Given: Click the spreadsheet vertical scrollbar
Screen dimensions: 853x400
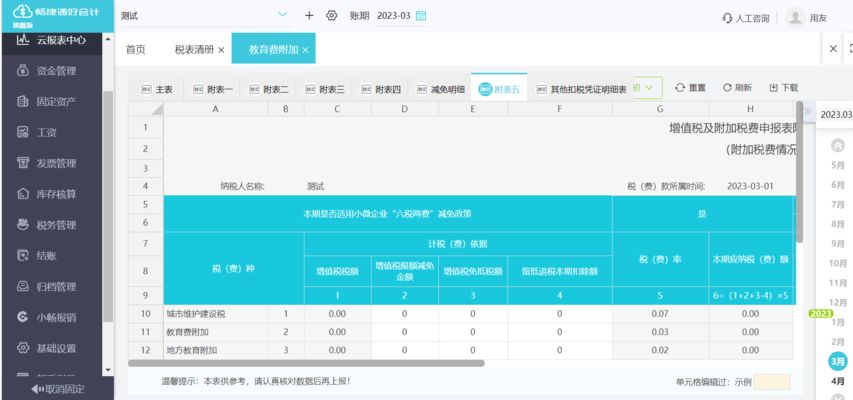Looking at the screenshot, I should [x=799, y=171].
